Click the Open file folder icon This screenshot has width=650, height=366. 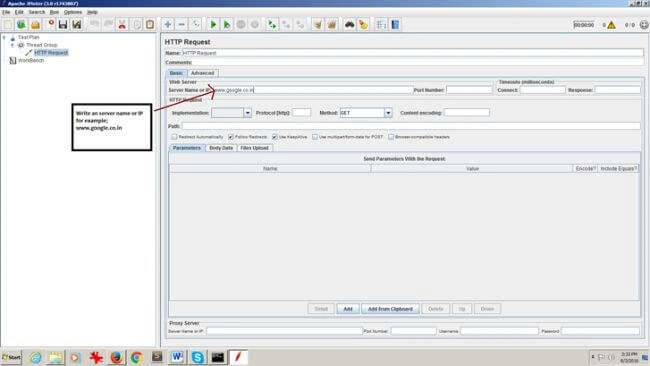click(x=35, y=24)
